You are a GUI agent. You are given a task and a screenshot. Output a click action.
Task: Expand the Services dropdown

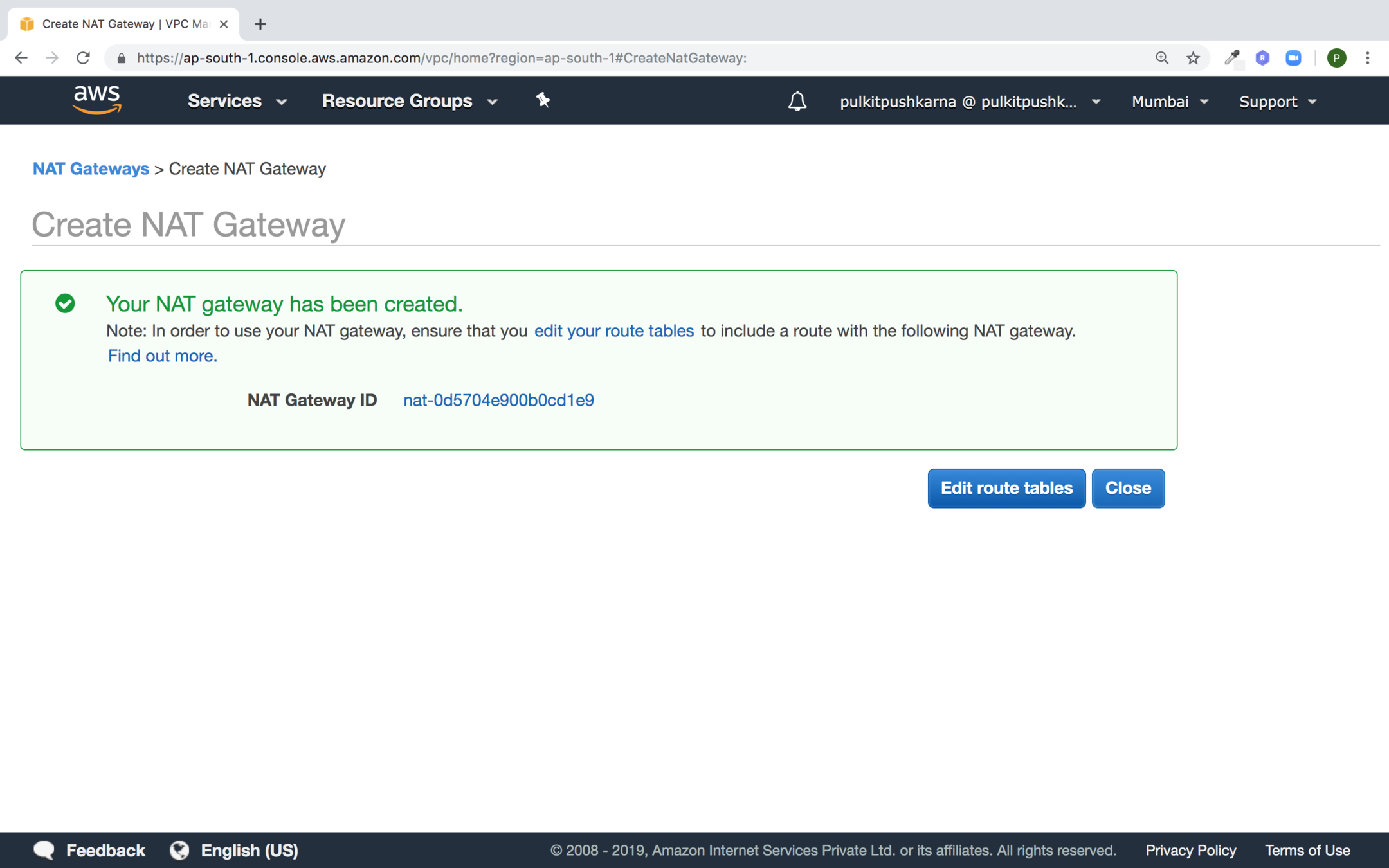(237, 101)
